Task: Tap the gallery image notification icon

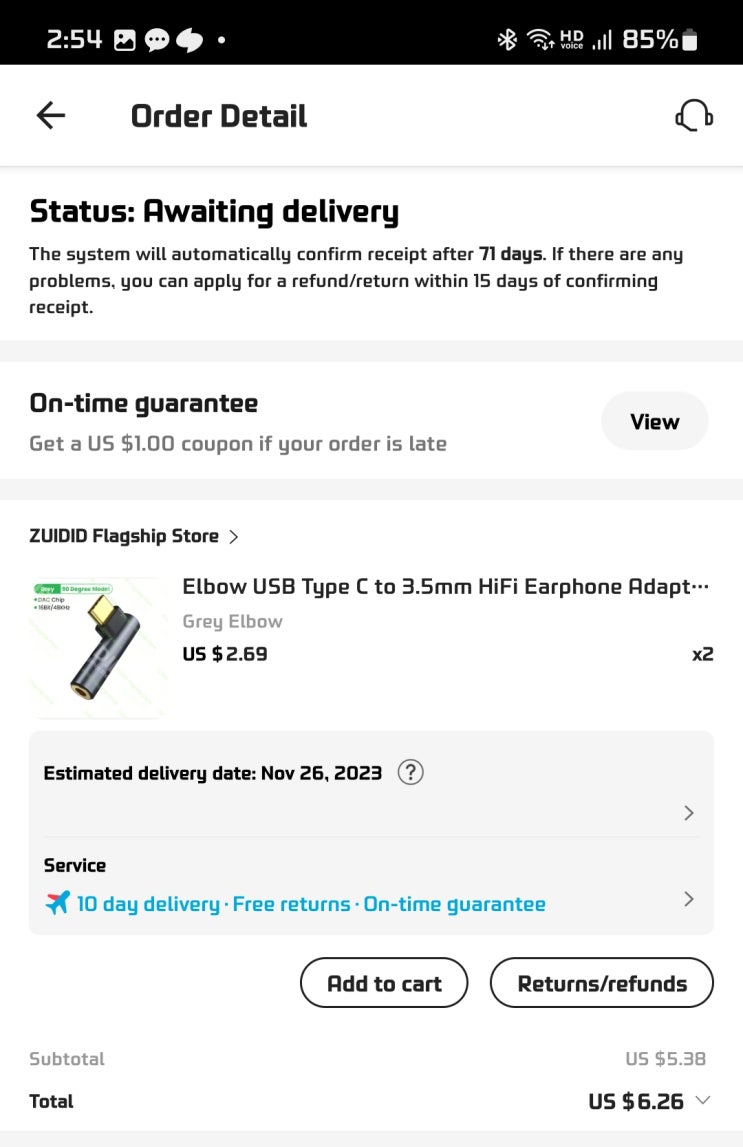Action: pyautogui.click(x=125, y=40)
